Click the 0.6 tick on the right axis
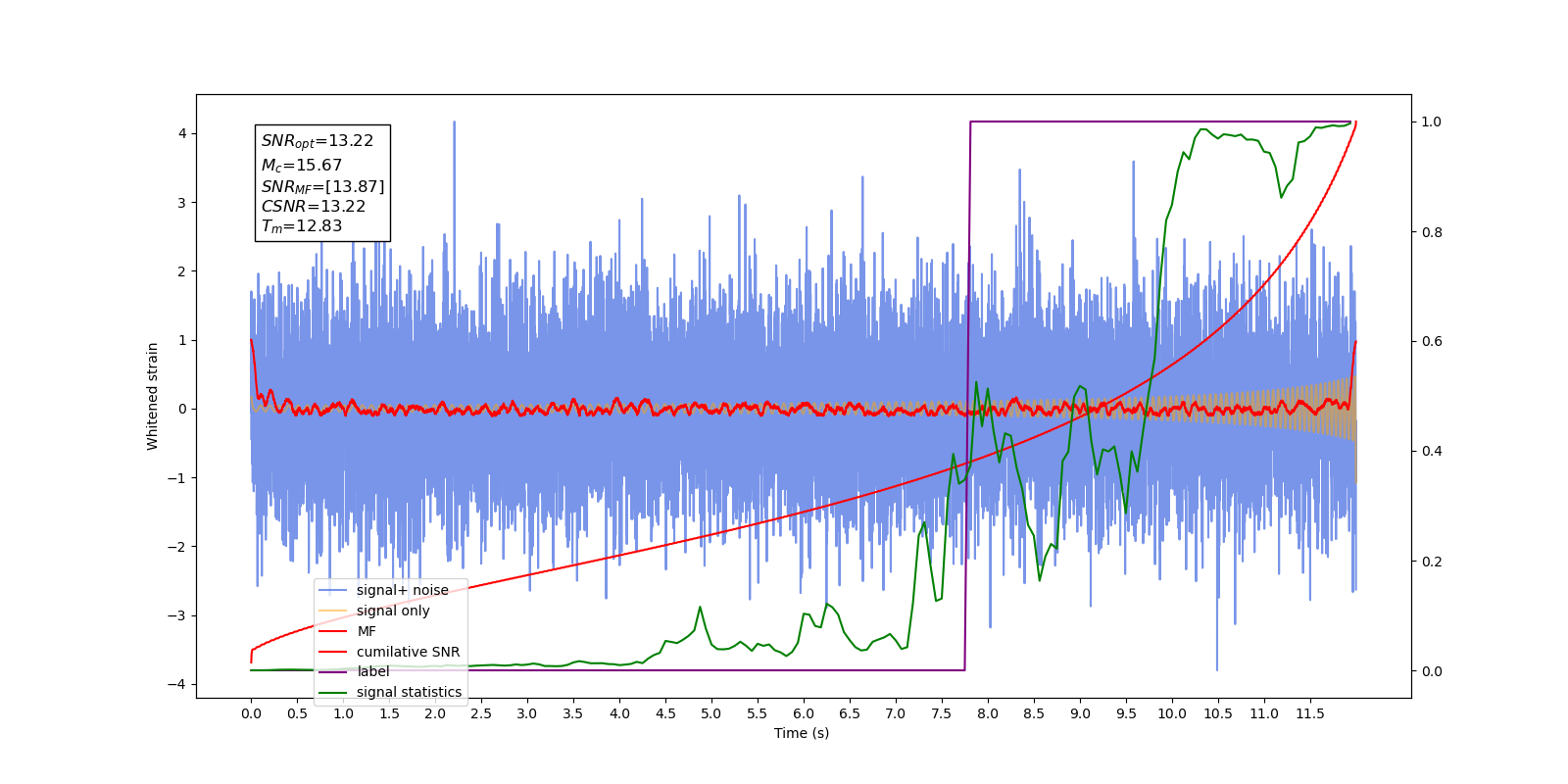Viewport: 1568px width, 784px height. point(1432,342)
